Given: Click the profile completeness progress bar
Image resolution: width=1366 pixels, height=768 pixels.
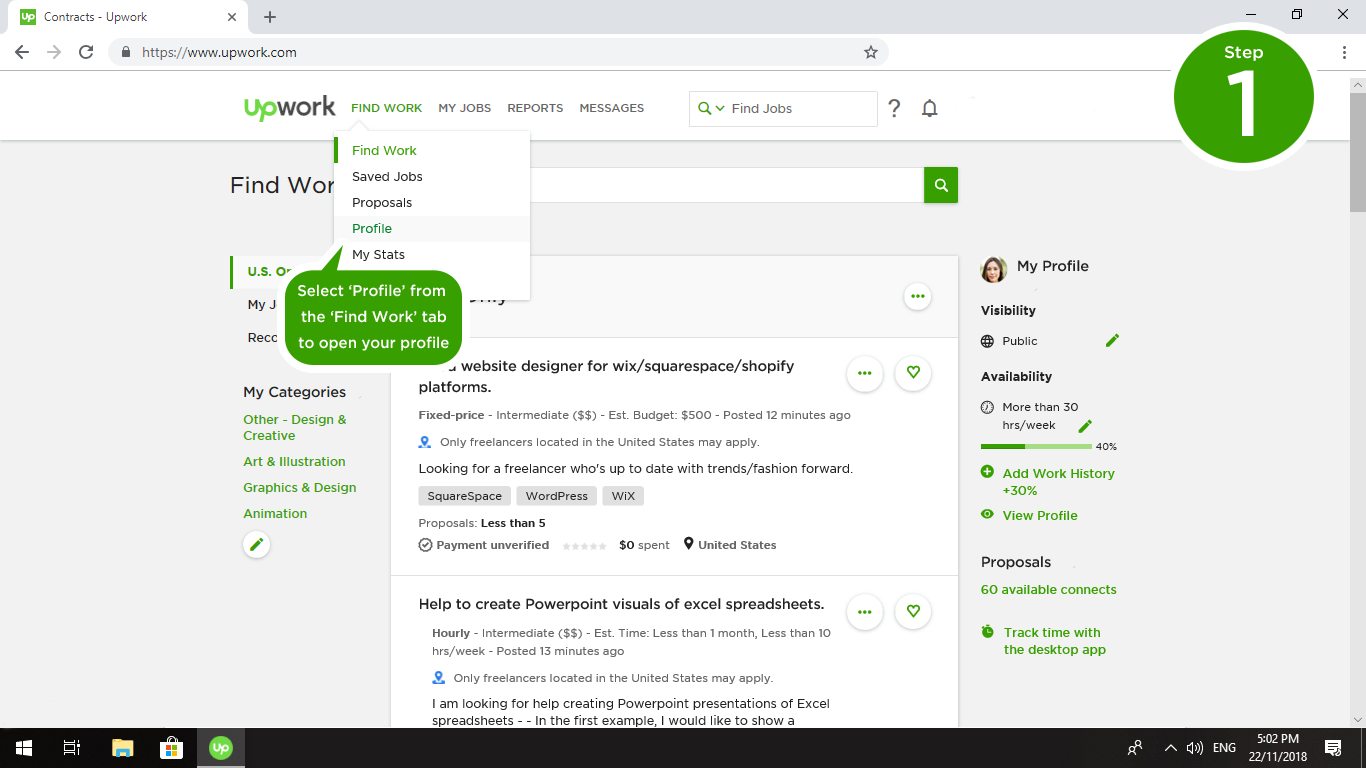Looking at the screenshot, I should [x=1036, y=446].
